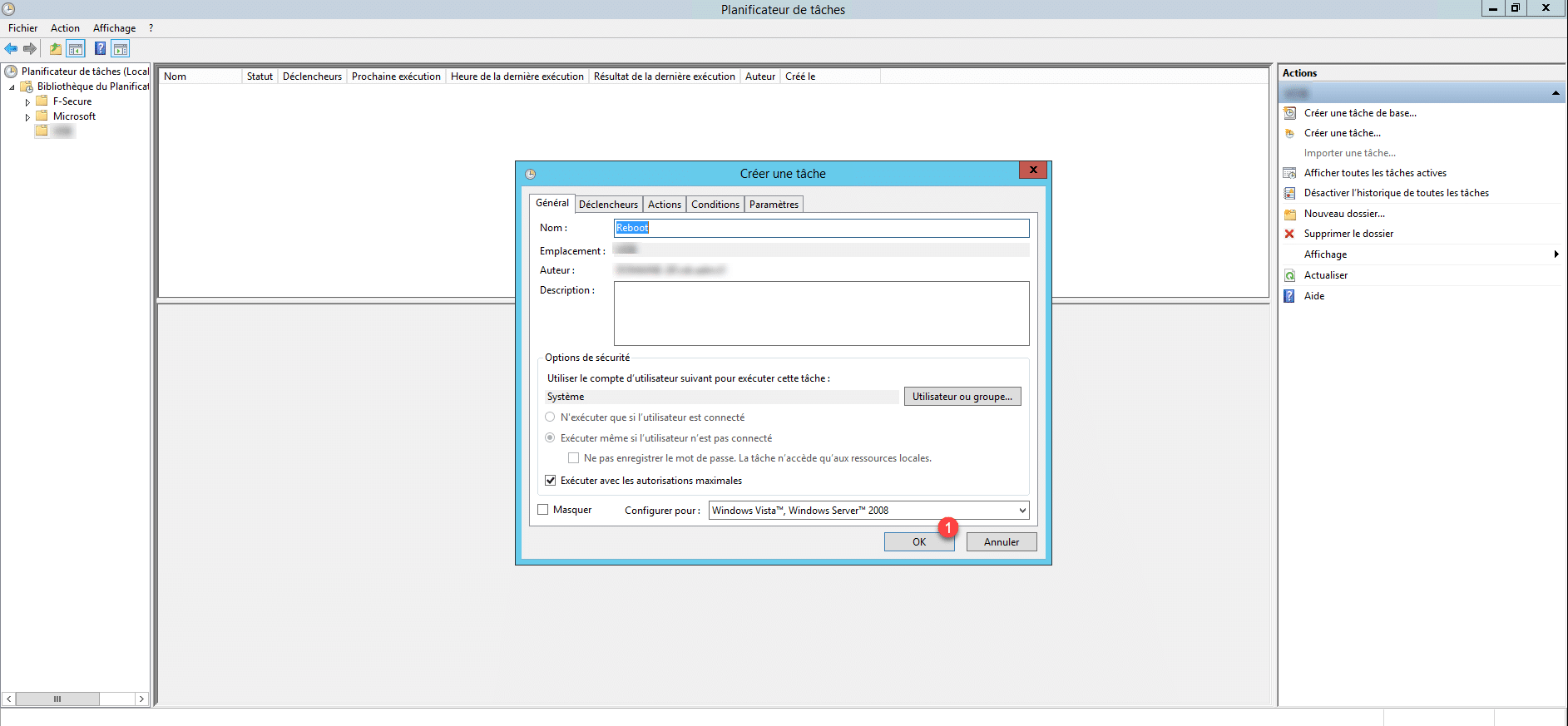Screen dimensions: 1568x726
Task: Click the Nouveau dossier folder icon
Action: [1289, 214]
